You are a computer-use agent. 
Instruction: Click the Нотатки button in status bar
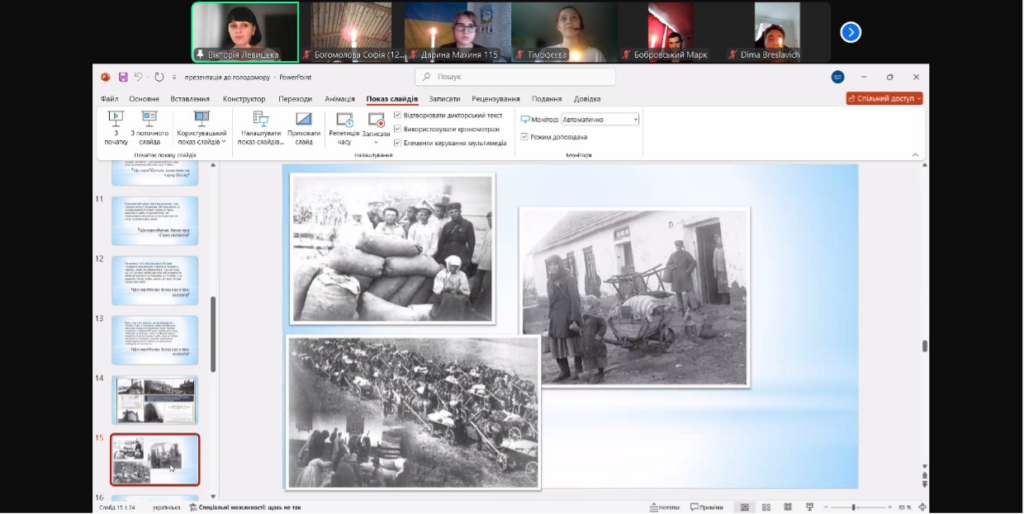(665, 507)
